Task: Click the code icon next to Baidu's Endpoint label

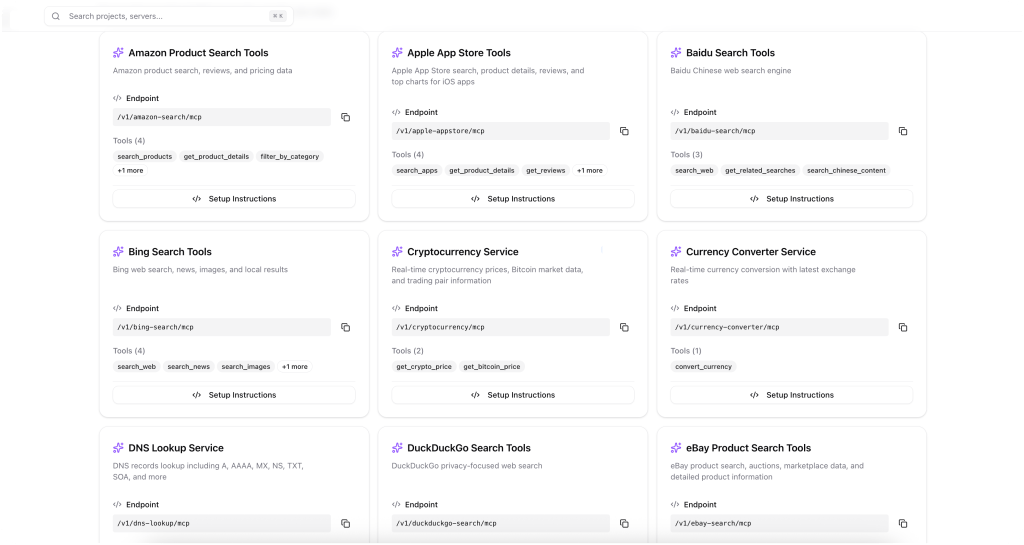Action: pyautogui.click(x=675, y=112)
